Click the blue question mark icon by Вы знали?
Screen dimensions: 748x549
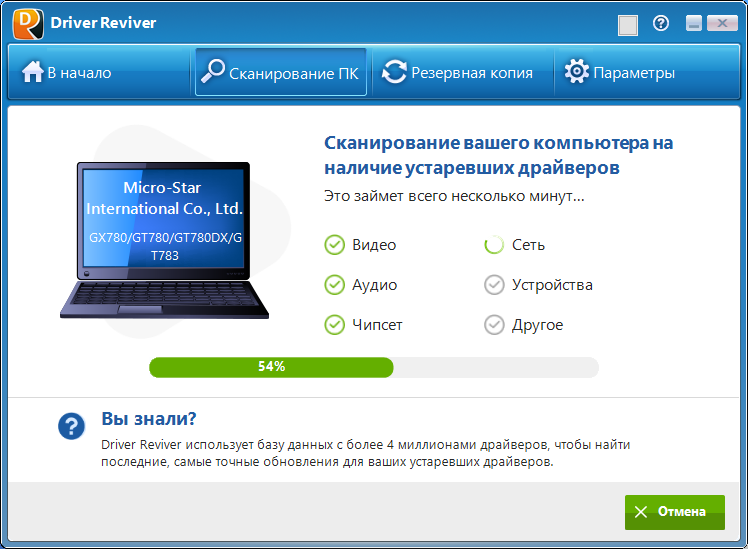tap(72, 426)
